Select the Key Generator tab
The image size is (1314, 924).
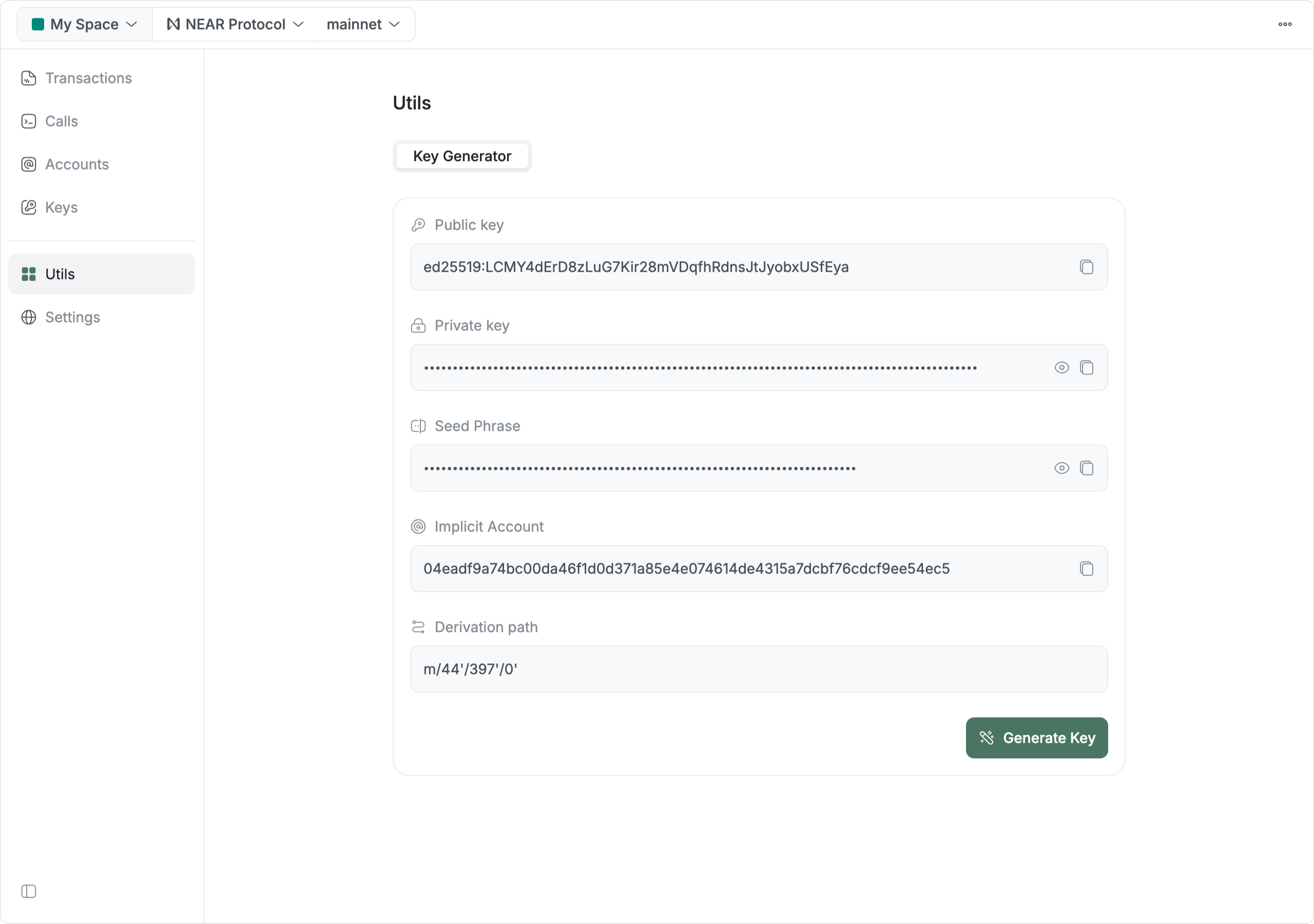pyautogui.click(x=462, y=156)
